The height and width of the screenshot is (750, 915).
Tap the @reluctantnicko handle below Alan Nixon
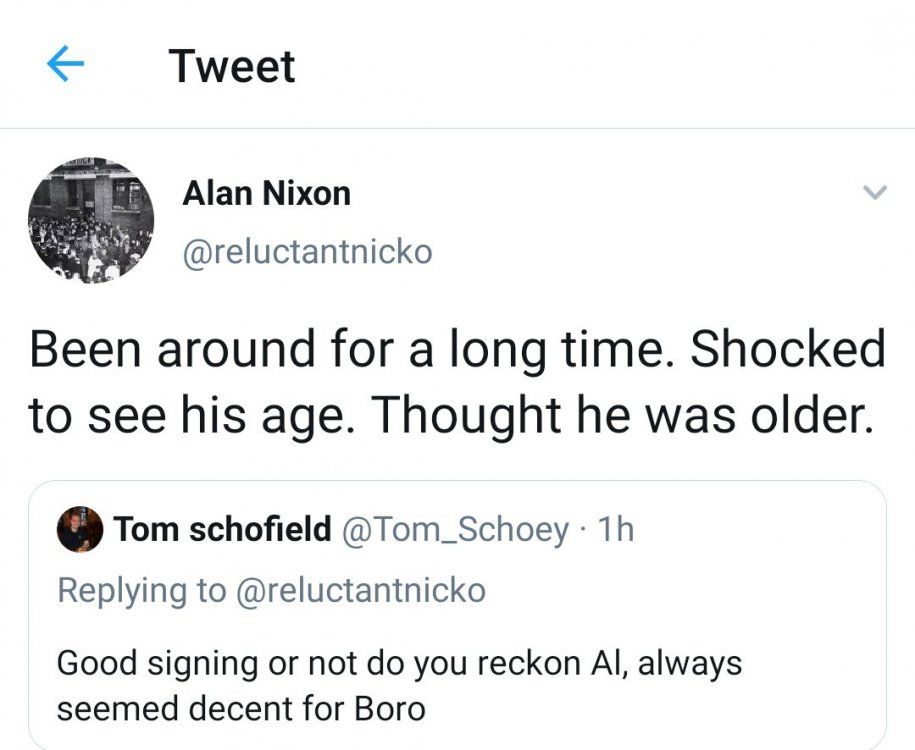(307, 252)
